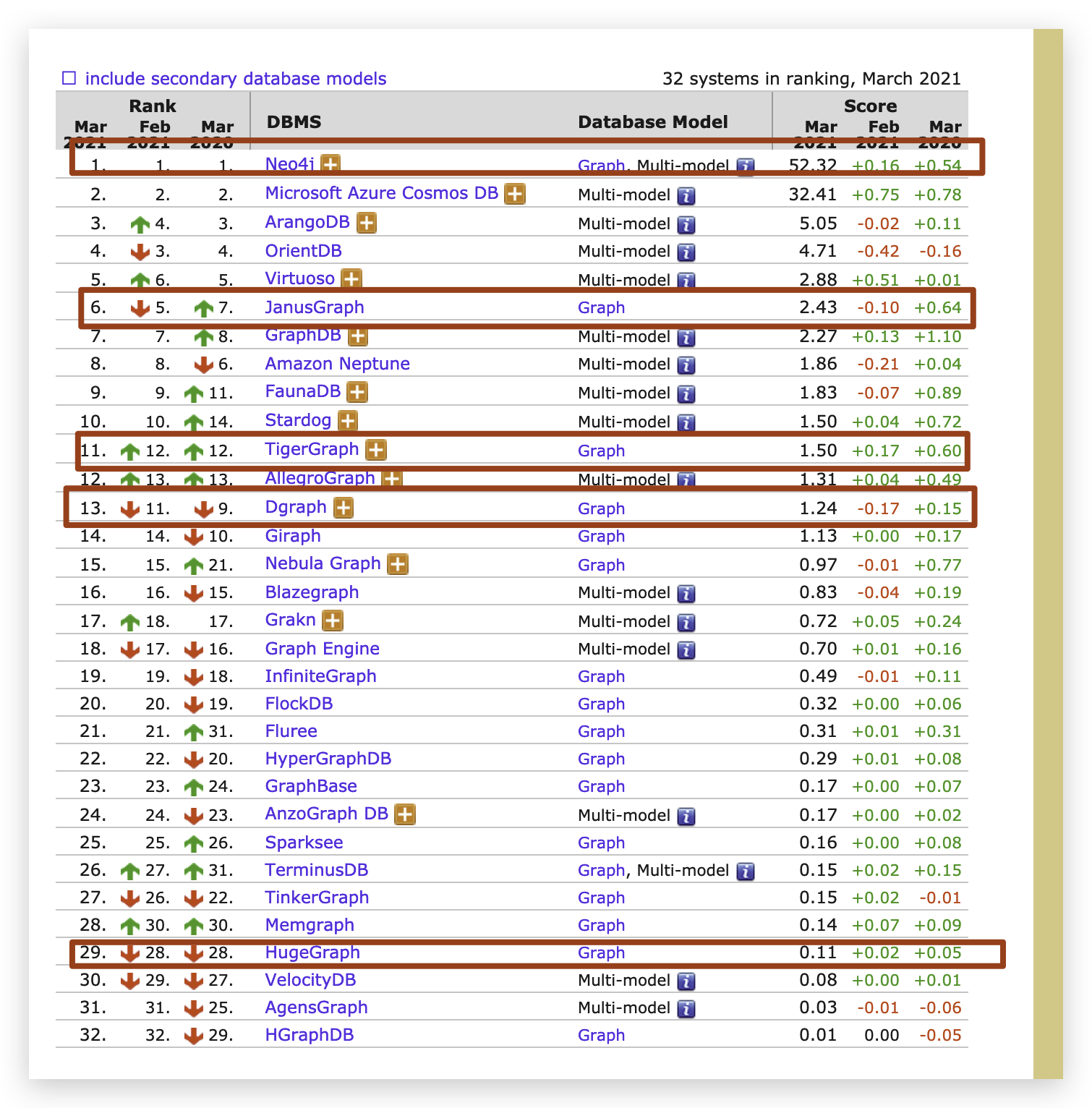Open the GraphBase link
1092x1108 pixels.
312,786
